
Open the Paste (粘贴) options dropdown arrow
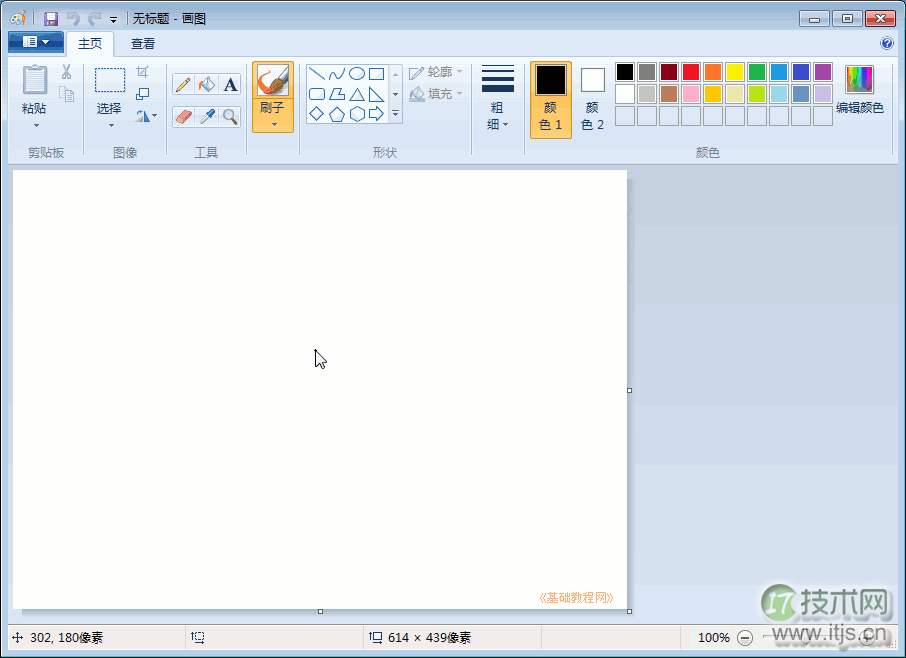tap(35, 126)
